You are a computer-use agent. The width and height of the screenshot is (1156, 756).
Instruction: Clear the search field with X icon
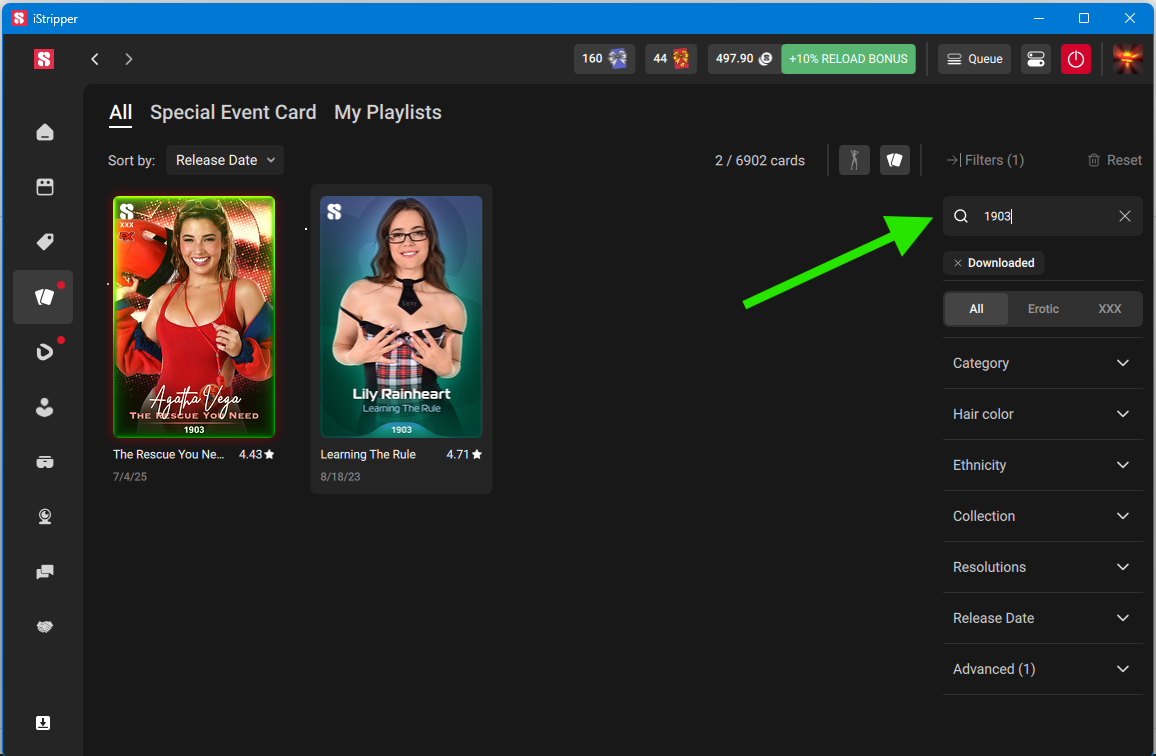pos(1124,216)
